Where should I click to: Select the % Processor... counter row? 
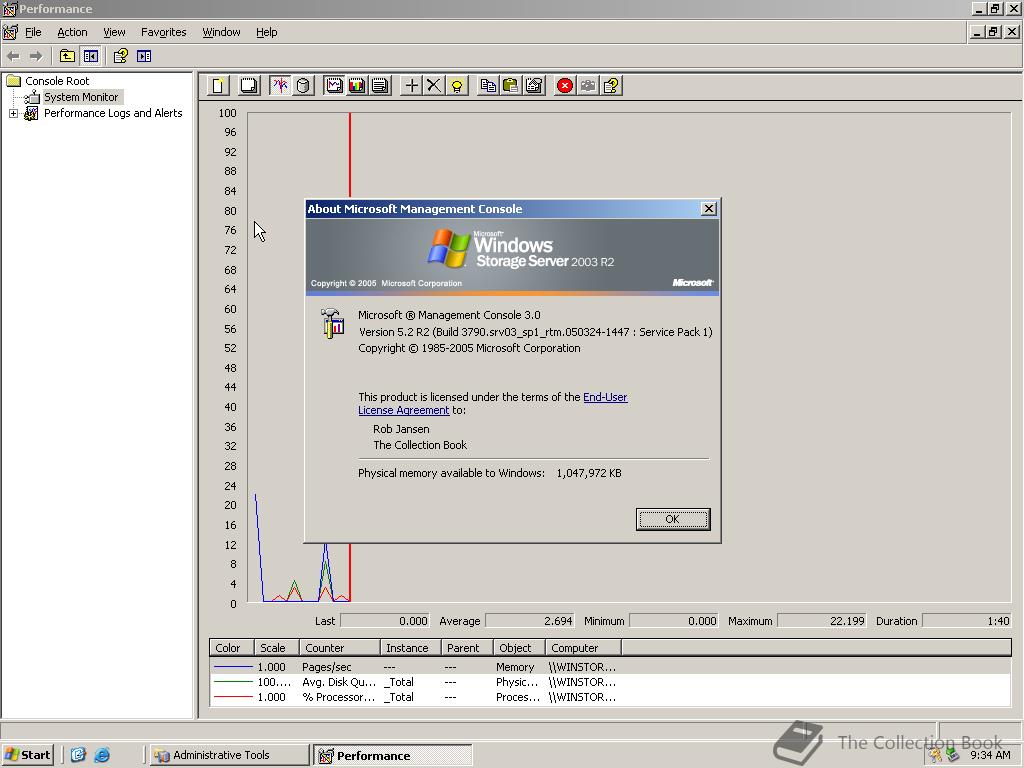[610, 697]
